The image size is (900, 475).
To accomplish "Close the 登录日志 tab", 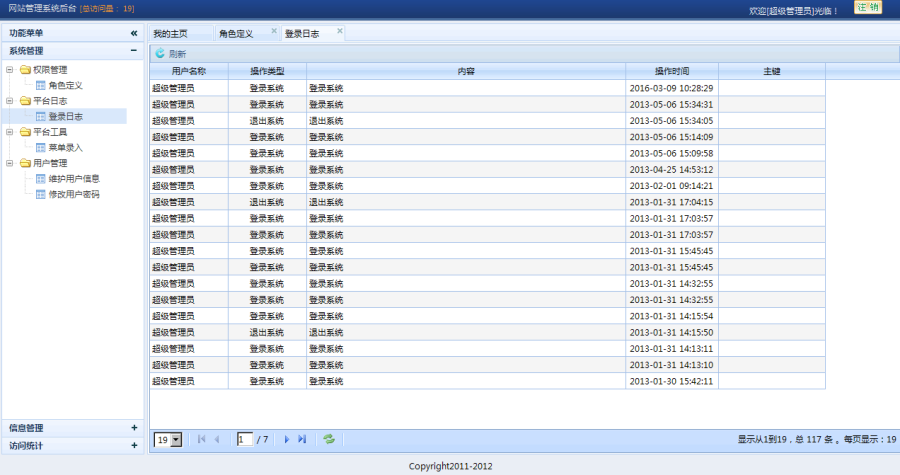I will point(340,31).
